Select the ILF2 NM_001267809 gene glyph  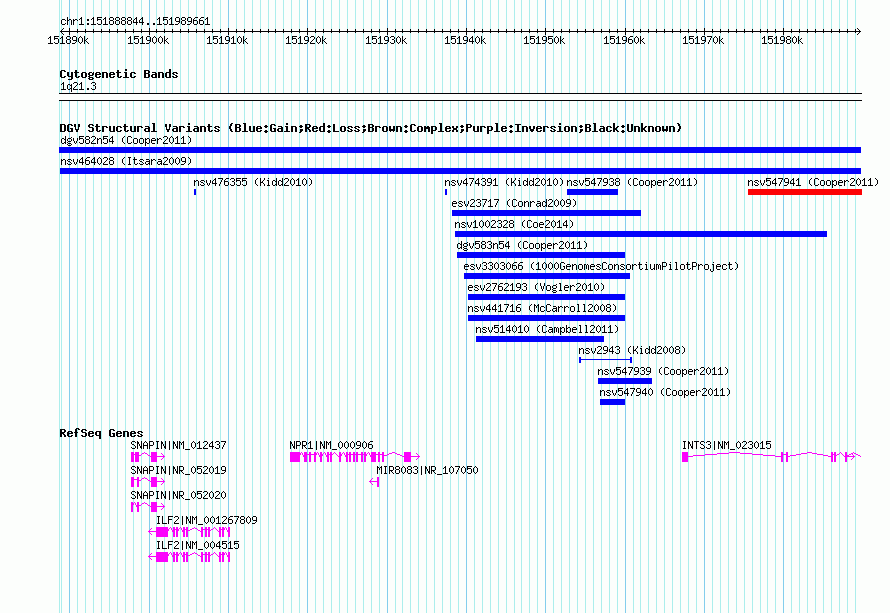[189, 532]
